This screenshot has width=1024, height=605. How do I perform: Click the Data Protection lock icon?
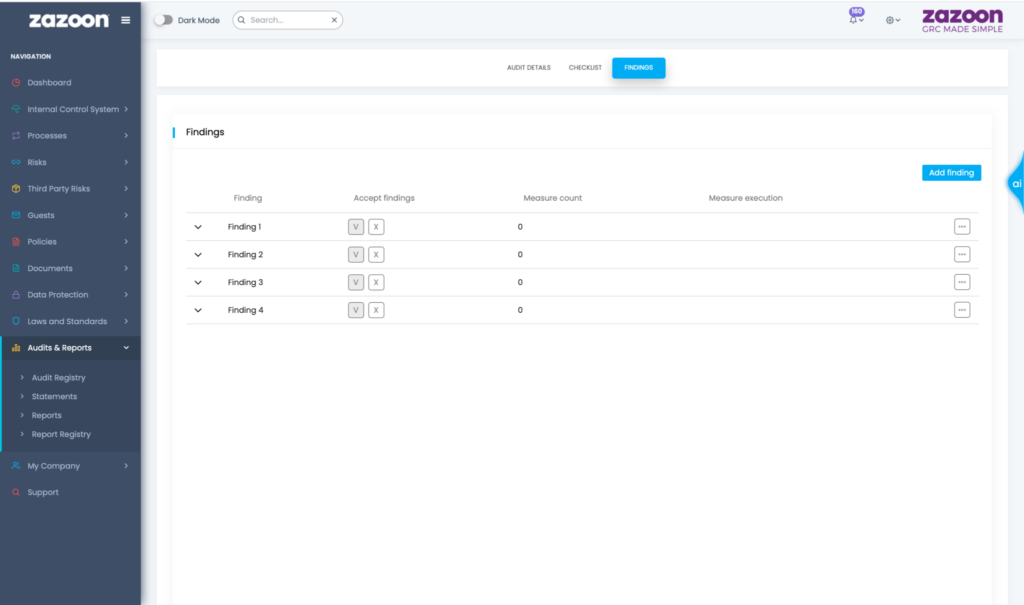(x=16, y=295)
